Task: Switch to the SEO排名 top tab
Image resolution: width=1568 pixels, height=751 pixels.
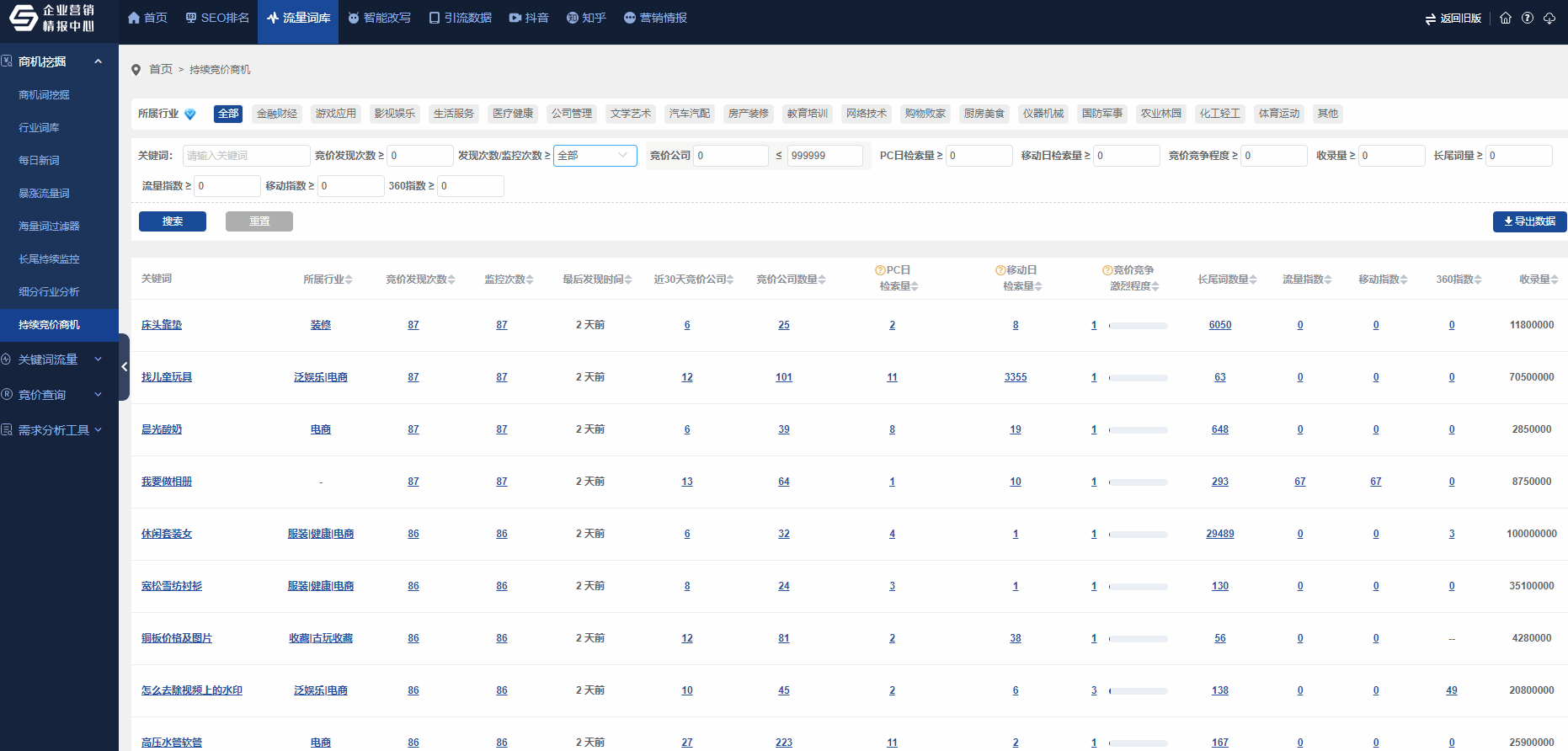Action: pyautogui.click(x=217, y=18)
